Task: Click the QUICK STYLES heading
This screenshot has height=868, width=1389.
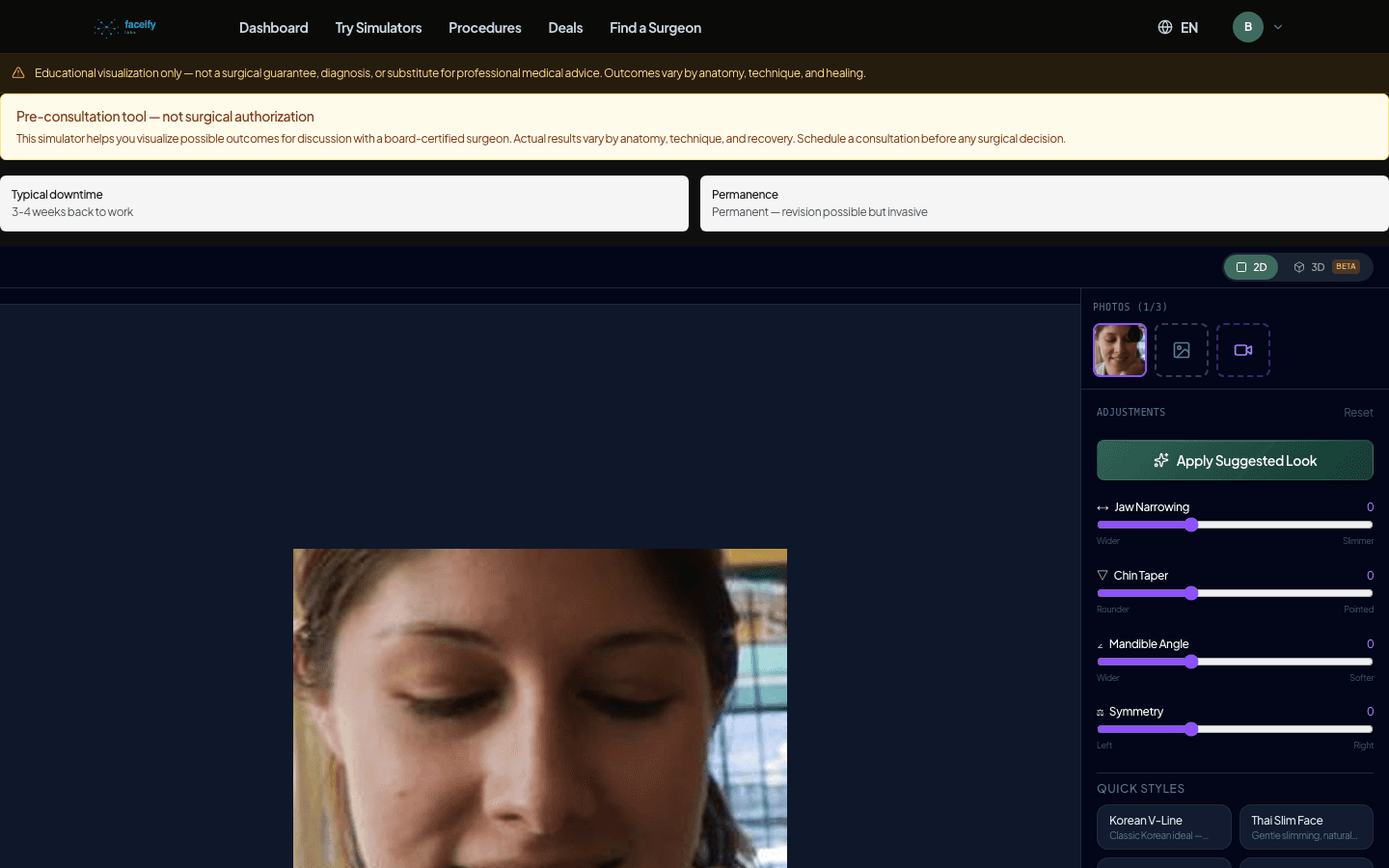Action: [1140, 789]
